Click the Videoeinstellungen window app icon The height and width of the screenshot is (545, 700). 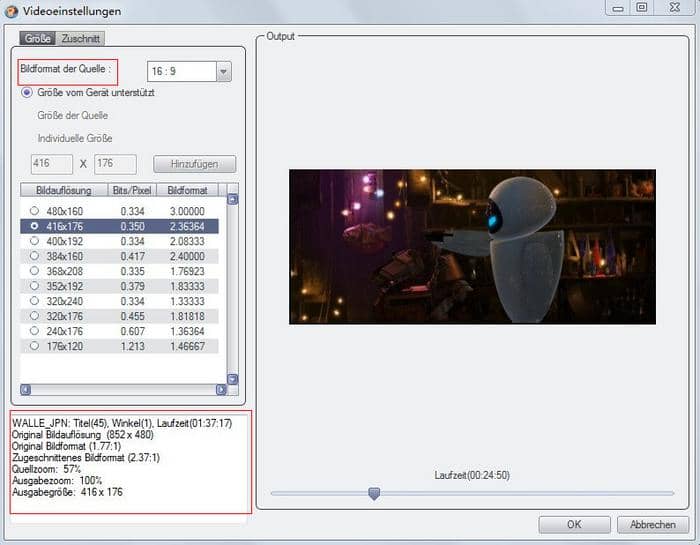pos(11,11)
